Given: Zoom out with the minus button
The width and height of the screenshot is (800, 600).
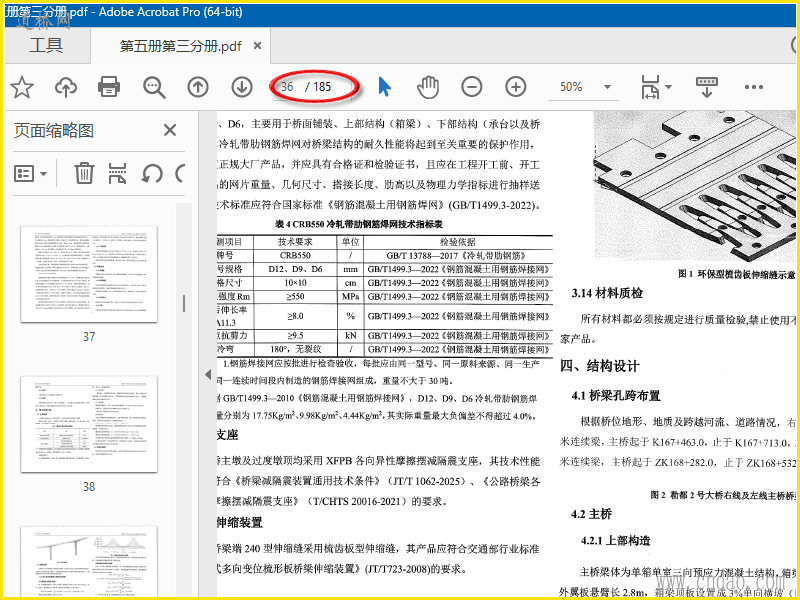Looking at the screenshot, I should pos(471,87).
